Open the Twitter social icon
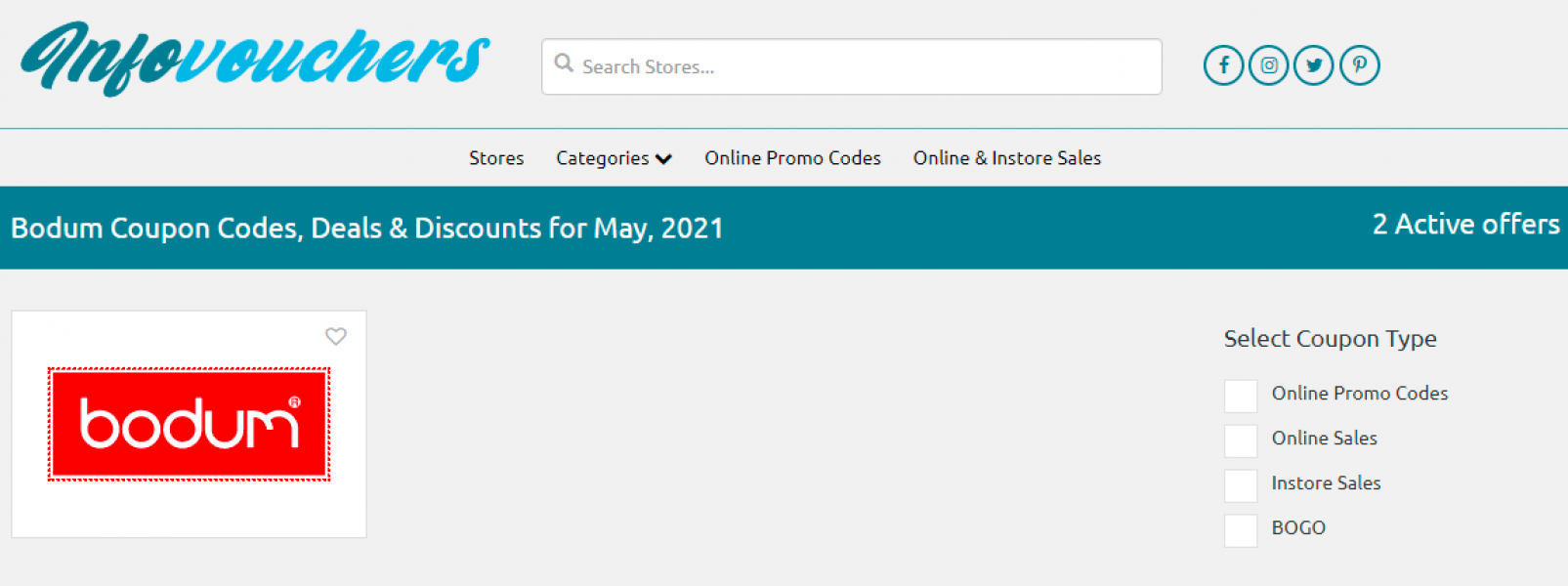Image resolution: width=1568 pixels, height=586 pixels. tap(1314, 65)
